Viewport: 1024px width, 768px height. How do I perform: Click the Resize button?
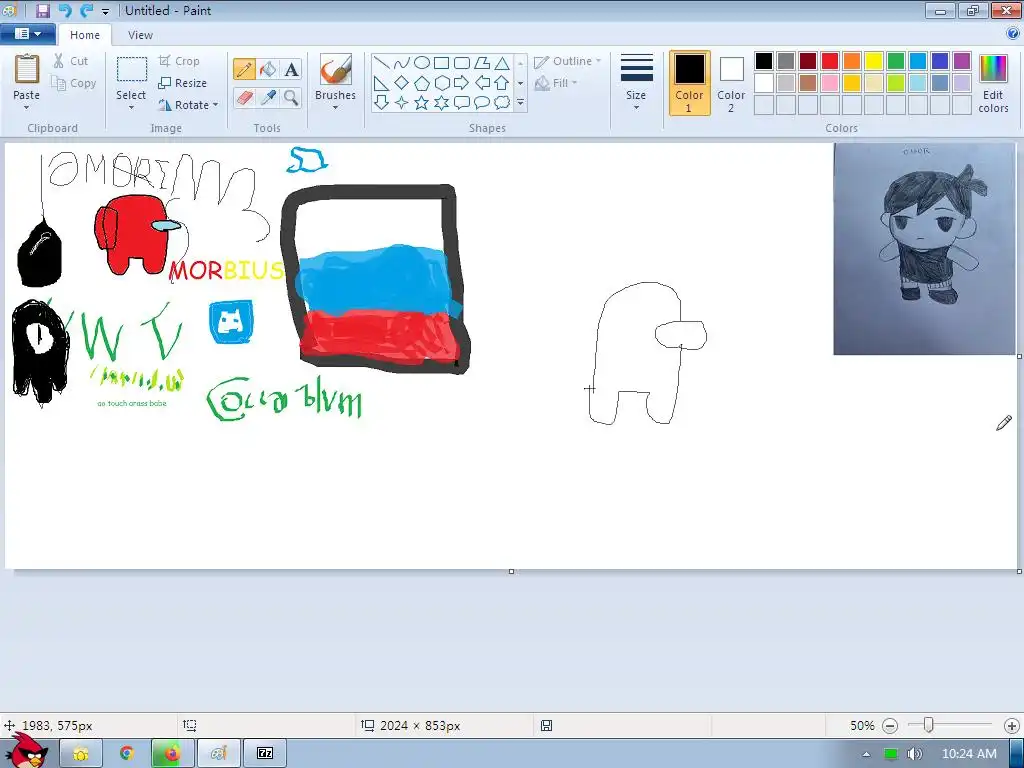coord(183,83)
